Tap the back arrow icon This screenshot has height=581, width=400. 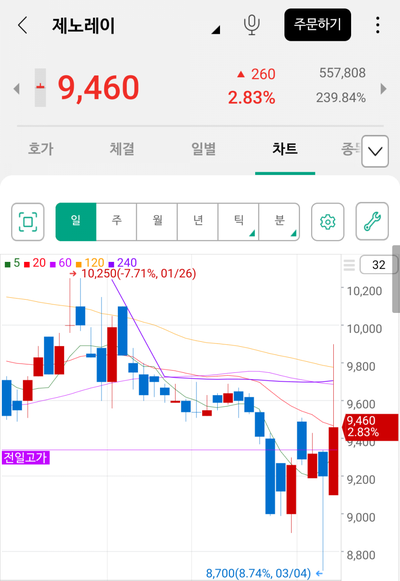click(23, 25)
